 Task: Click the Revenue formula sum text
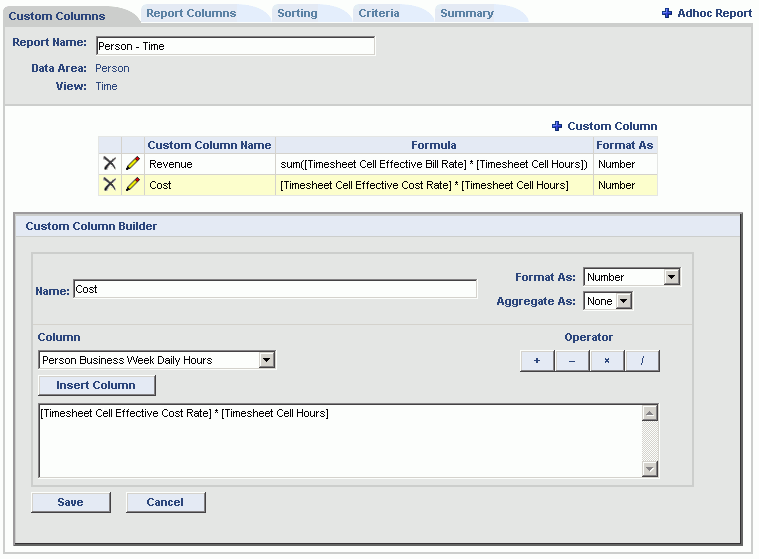point(434,164)
